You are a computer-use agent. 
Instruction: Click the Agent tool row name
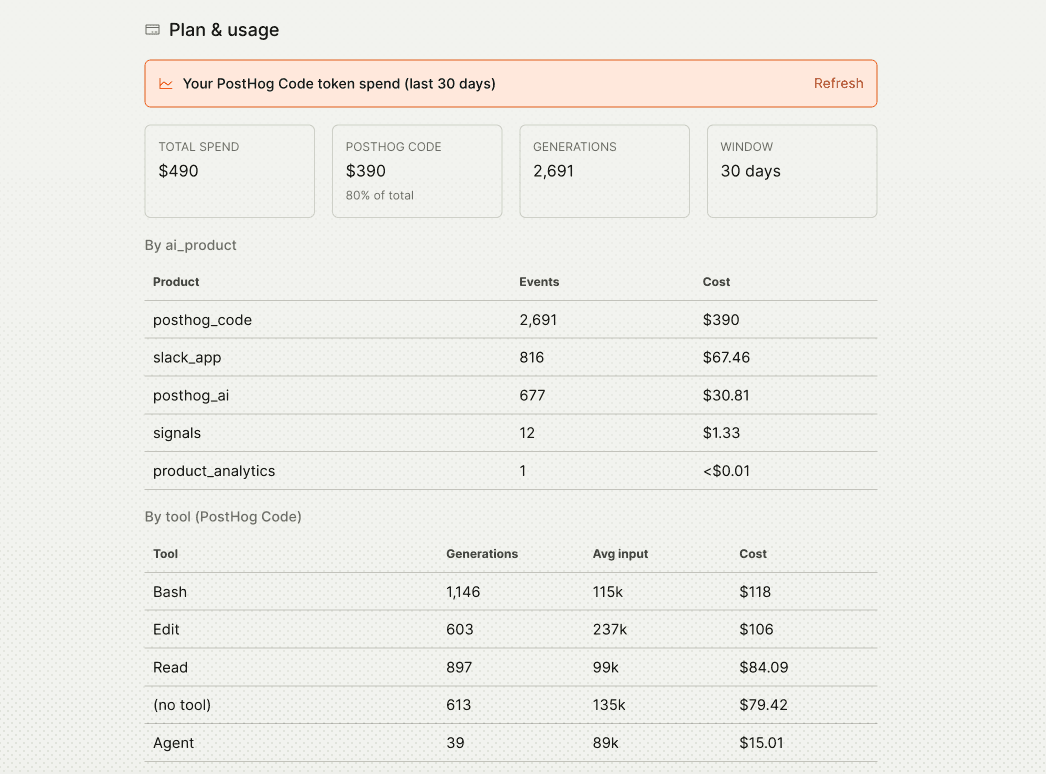click(173, 743)
